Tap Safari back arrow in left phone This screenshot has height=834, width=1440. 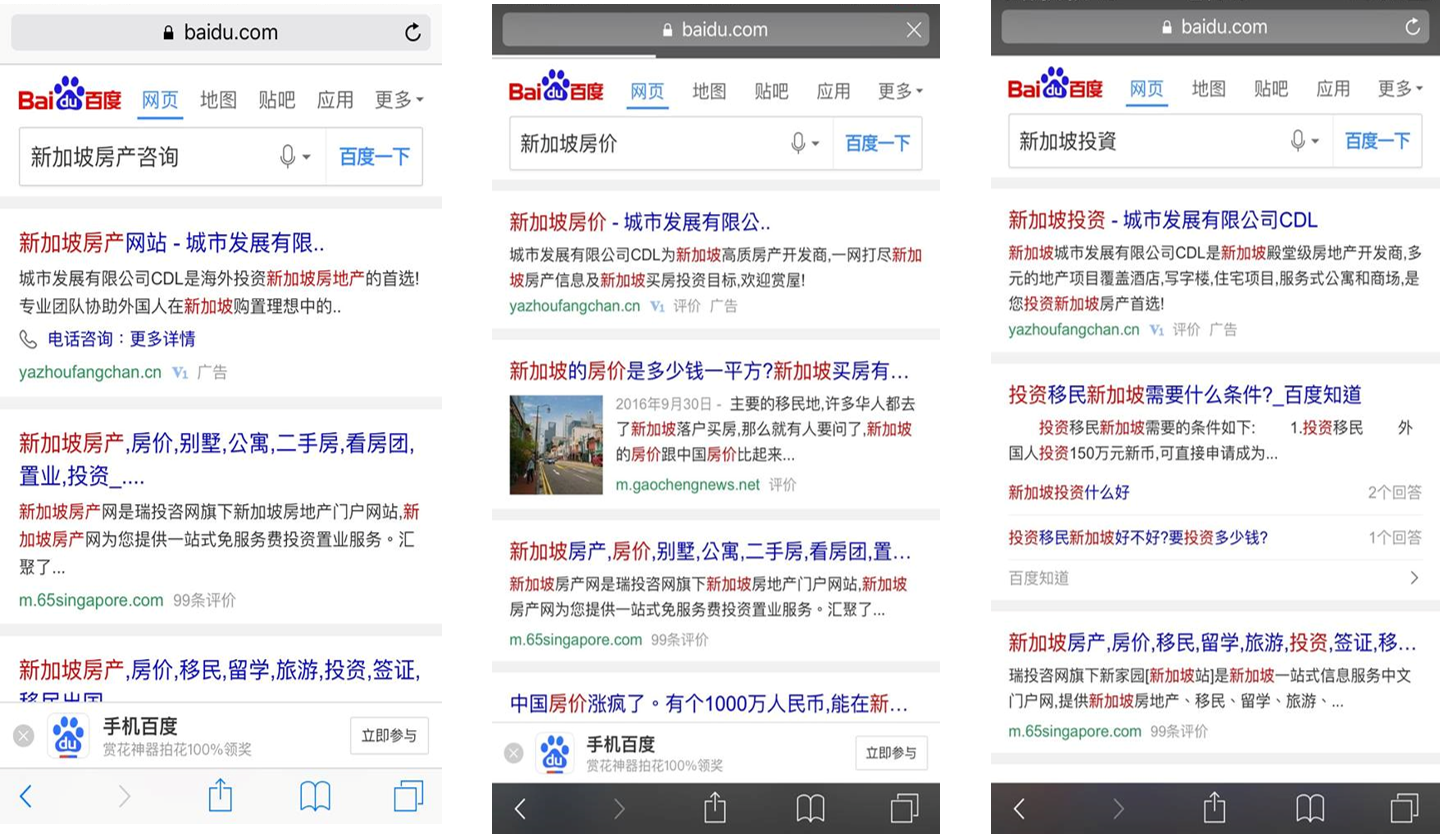tap(26, 796)
